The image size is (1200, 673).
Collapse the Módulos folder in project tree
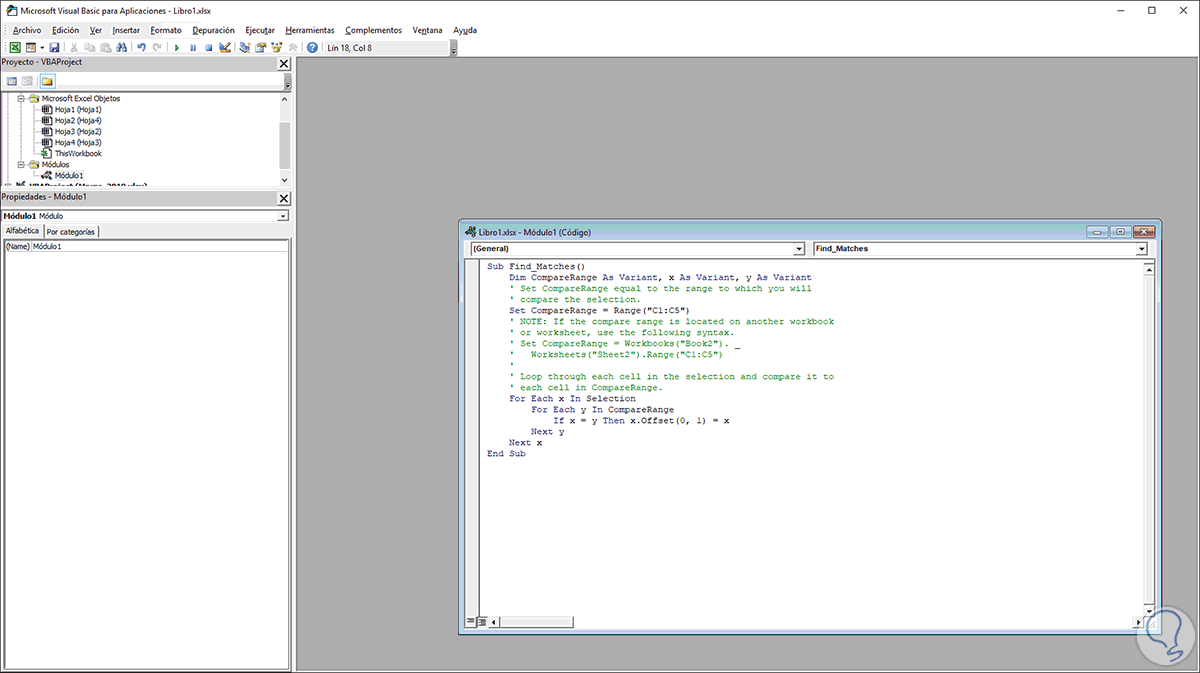pos(21,164)
